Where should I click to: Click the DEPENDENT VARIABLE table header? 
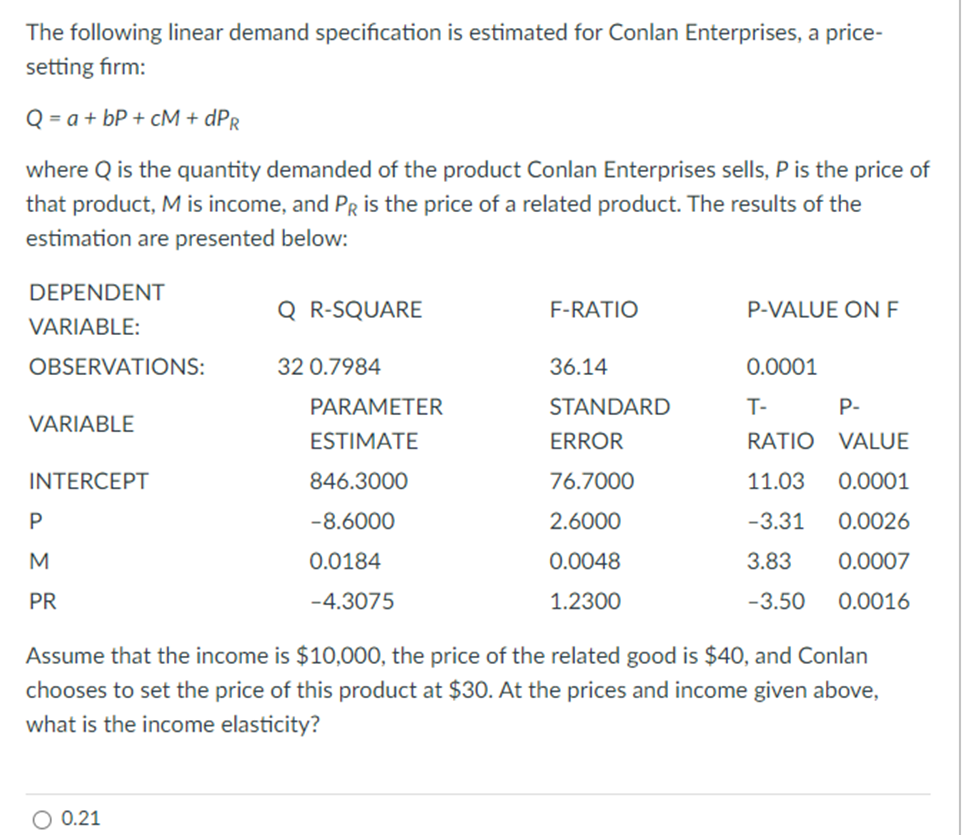click(97, 309)
